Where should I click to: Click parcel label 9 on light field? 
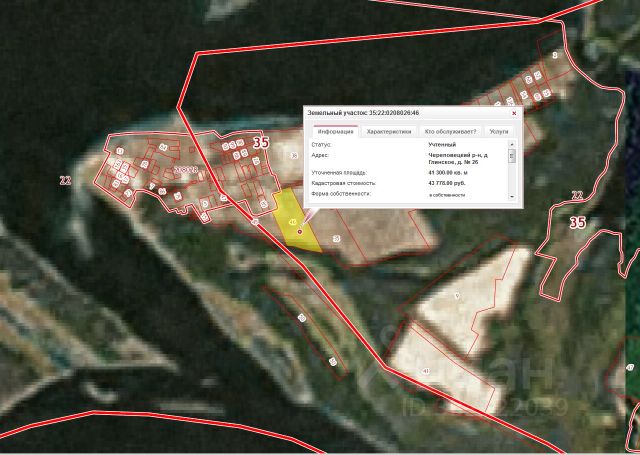point(457,296)
